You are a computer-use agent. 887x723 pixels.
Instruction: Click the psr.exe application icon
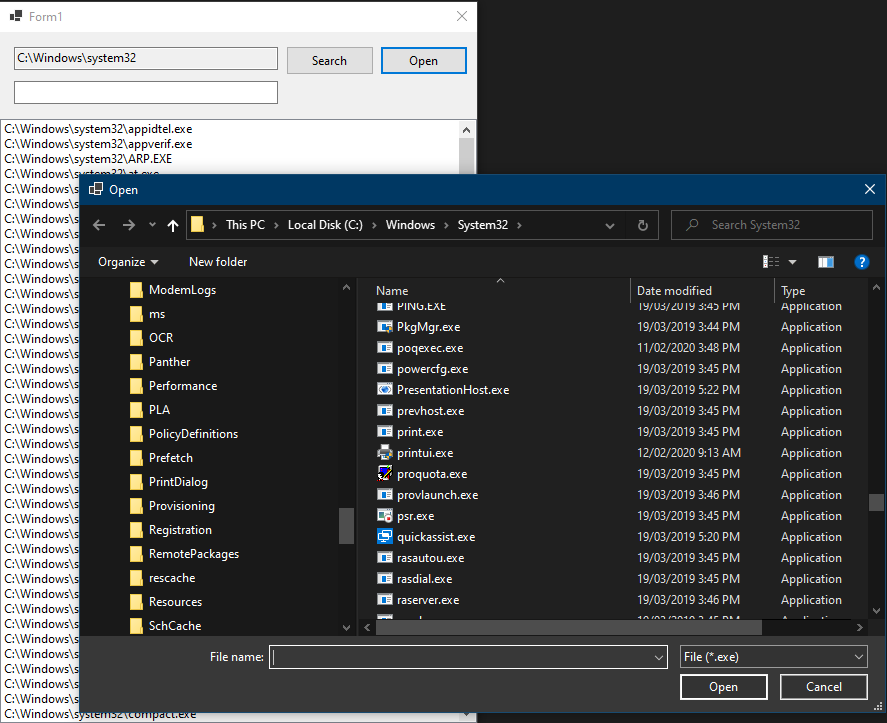tap(385, 516)
